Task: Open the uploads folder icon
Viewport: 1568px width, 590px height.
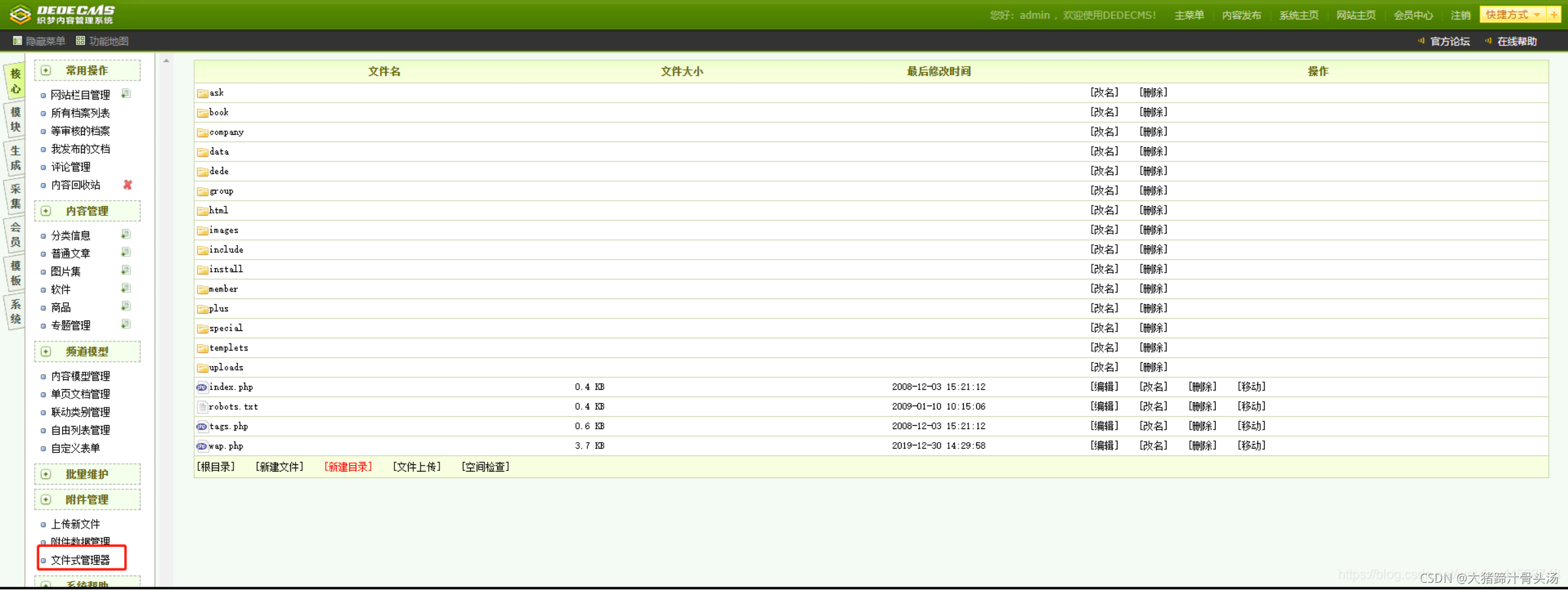Action: [x=203, y=368]
